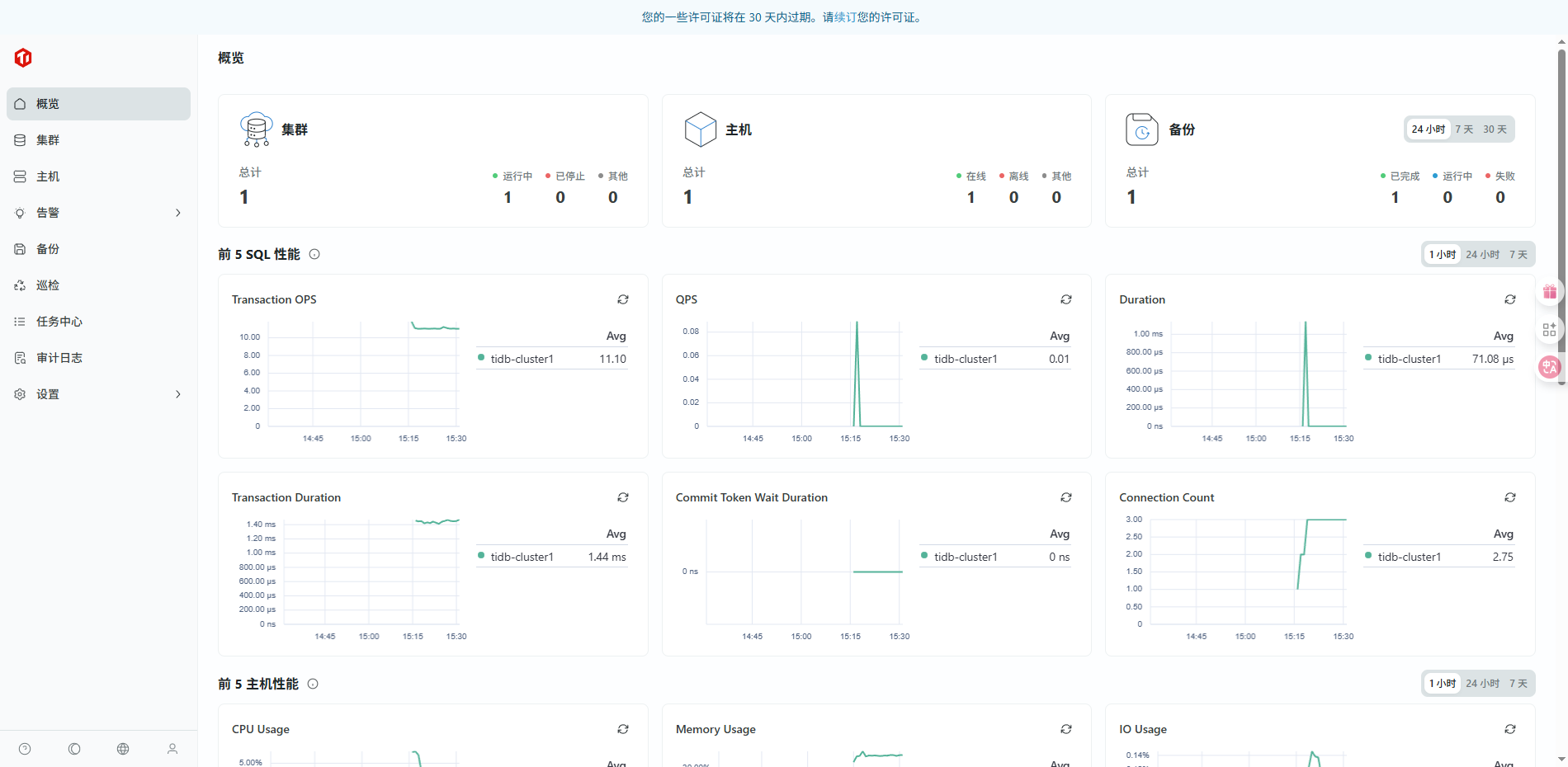This screenshot has width=1568, height=767.
Task: Open the language globe icon
Action: [123, 749]
